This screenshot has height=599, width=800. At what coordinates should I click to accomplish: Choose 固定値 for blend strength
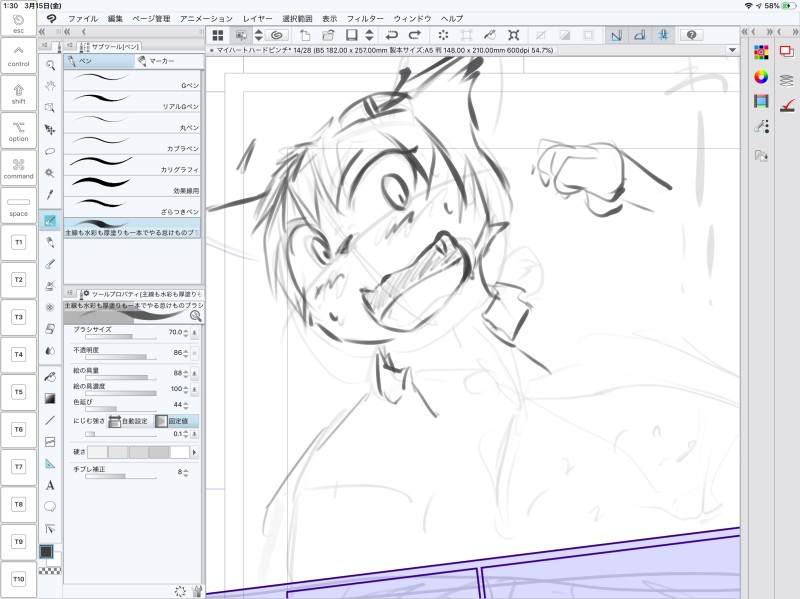(177, 421)
